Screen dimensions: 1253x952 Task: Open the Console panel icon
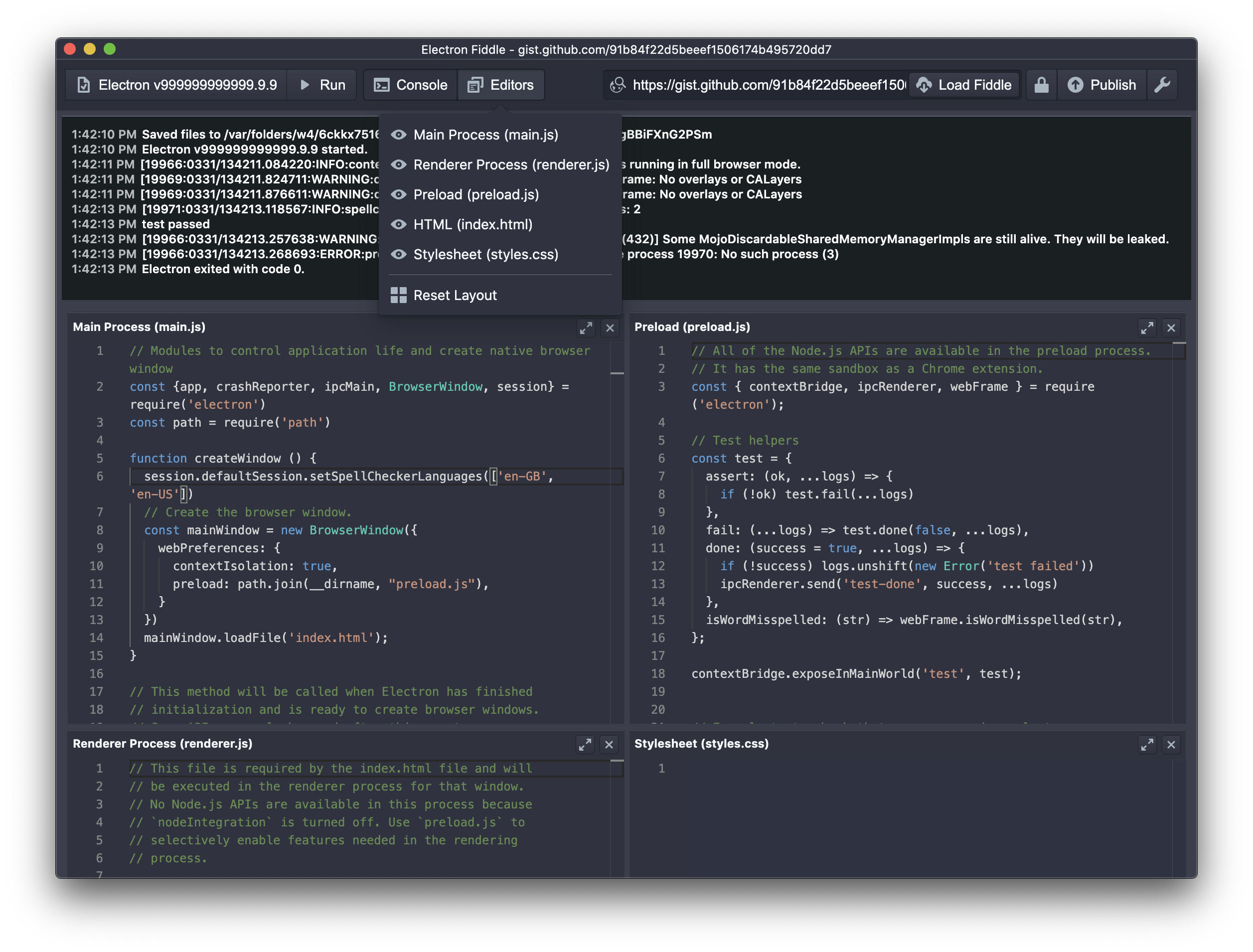(382, 84)
